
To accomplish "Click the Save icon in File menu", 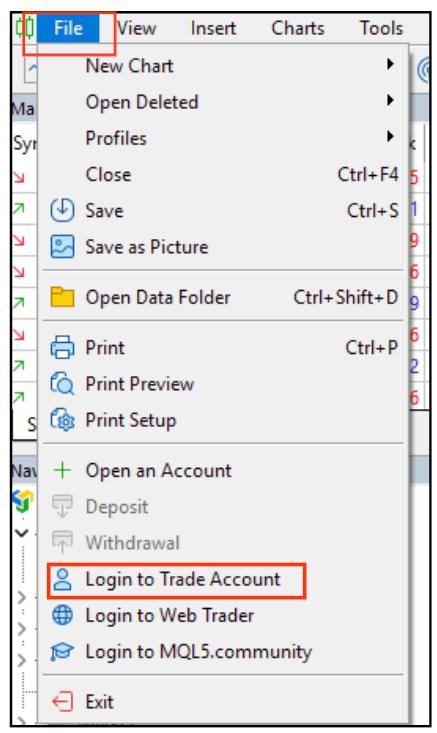I will [x=62, y=210].
